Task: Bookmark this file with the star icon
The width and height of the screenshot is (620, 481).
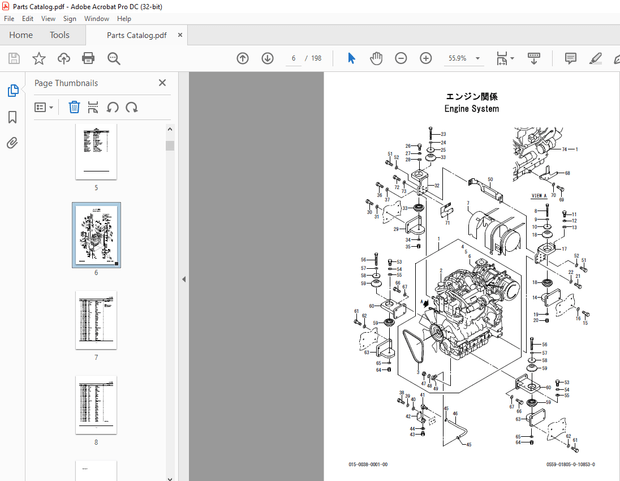Action: (x=39, y=59)
